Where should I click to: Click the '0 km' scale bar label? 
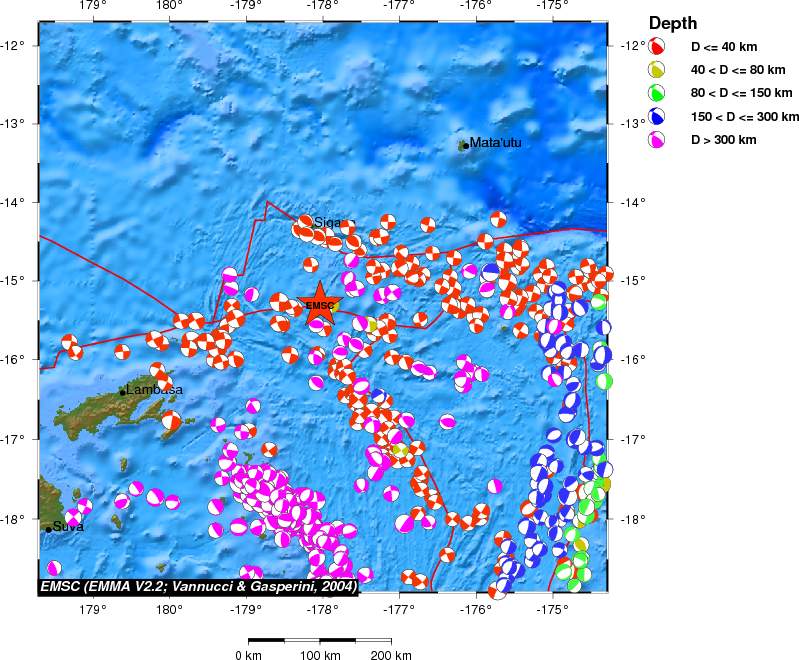[248, 654]
